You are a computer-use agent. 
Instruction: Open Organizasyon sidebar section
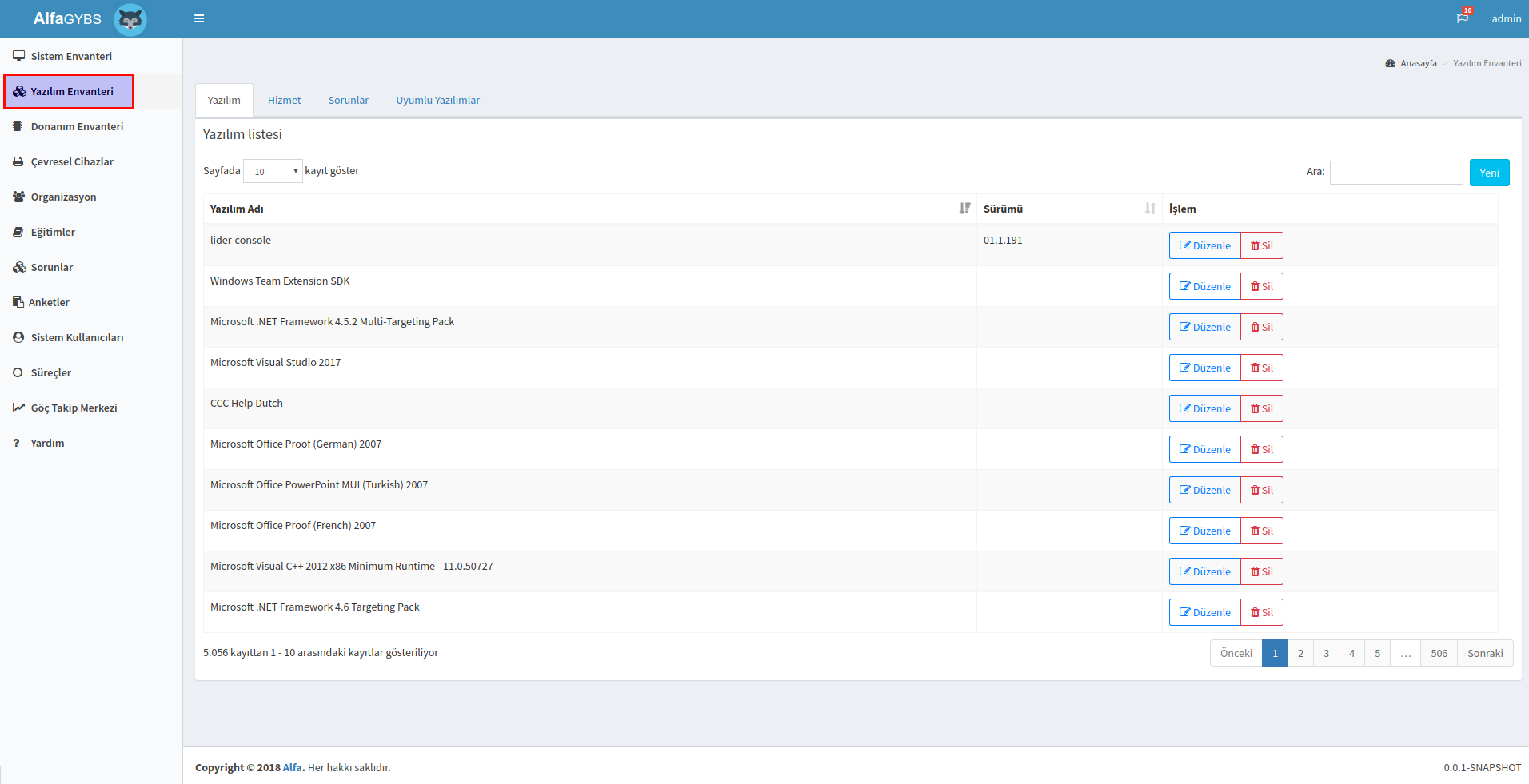(x=91, y=197)
